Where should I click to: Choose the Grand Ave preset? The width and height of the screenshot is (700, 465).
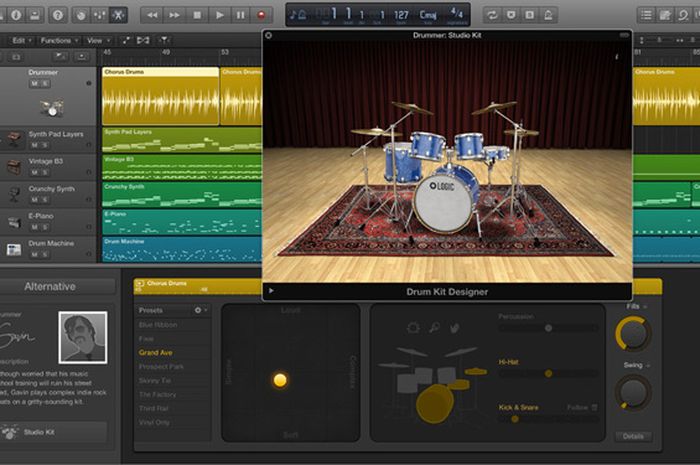point(155,353)
